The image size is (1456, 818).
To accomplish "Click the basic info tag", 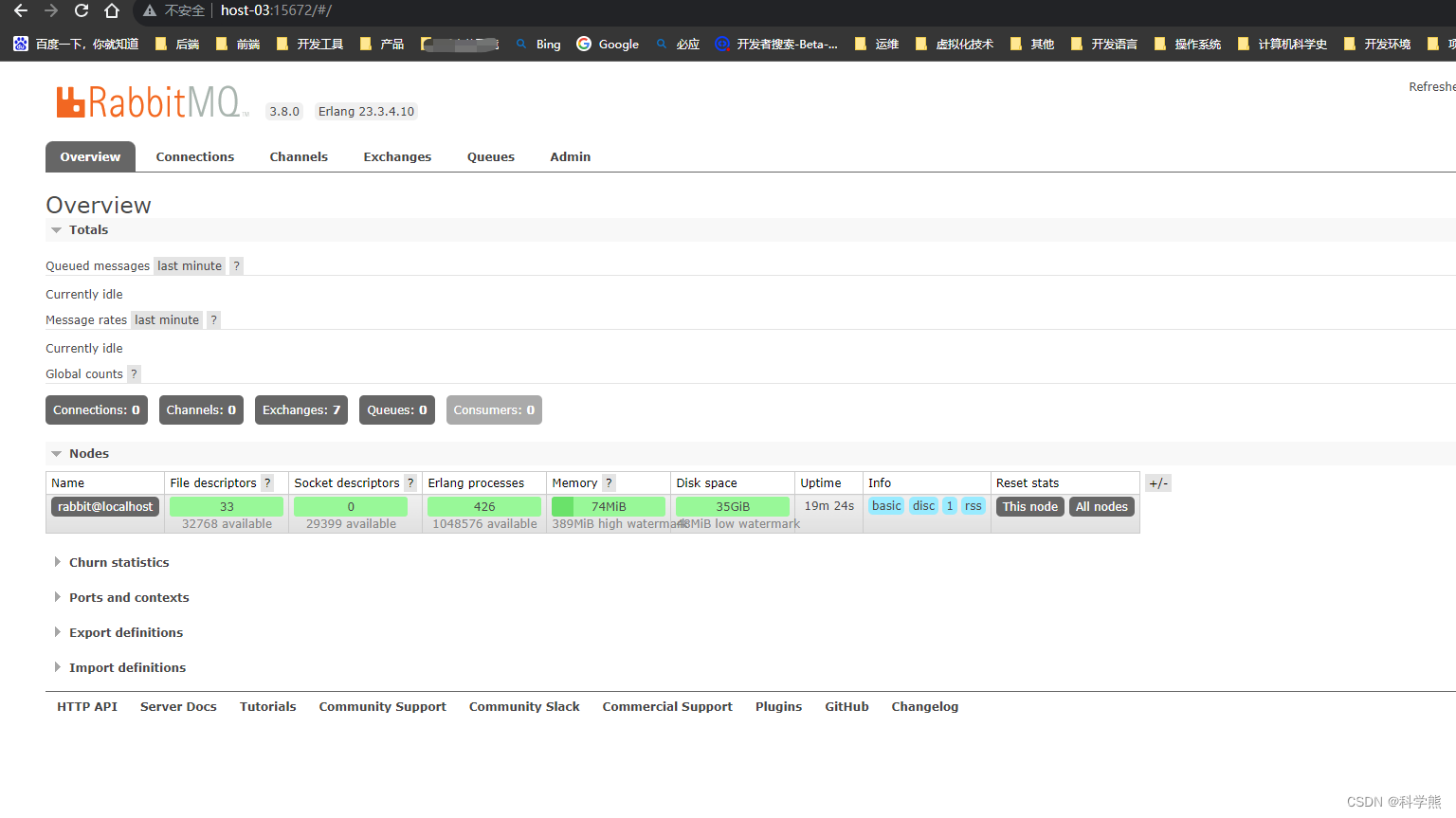I will coord(886,505).
